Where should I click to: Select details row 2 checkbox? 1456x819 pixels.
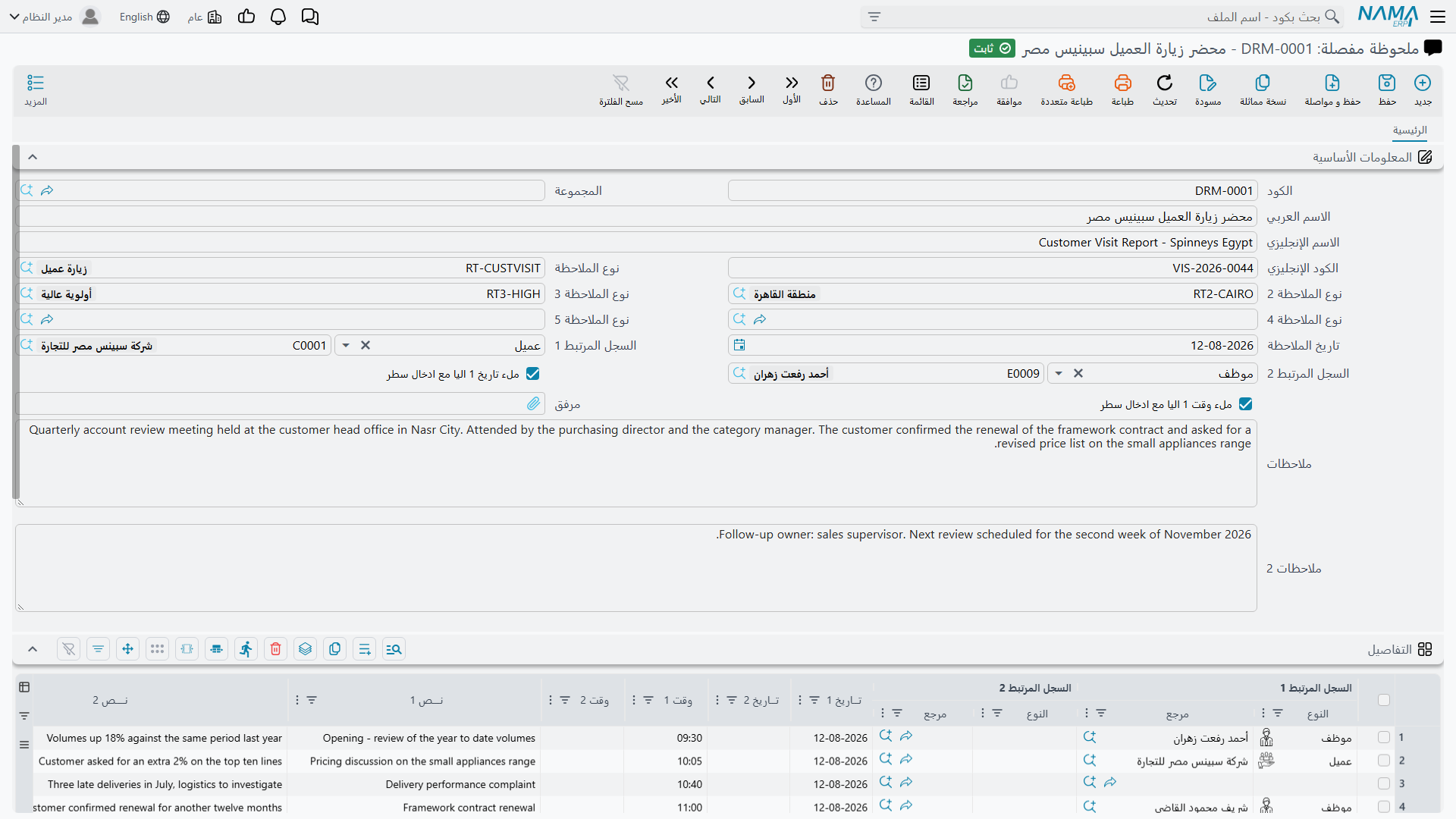(1384, 761)
